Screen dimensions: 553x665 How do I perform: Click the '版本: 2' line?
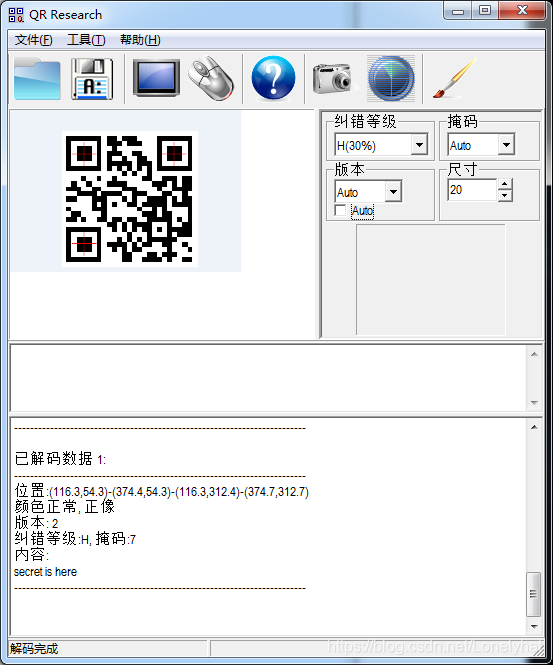tap(36, 523)
